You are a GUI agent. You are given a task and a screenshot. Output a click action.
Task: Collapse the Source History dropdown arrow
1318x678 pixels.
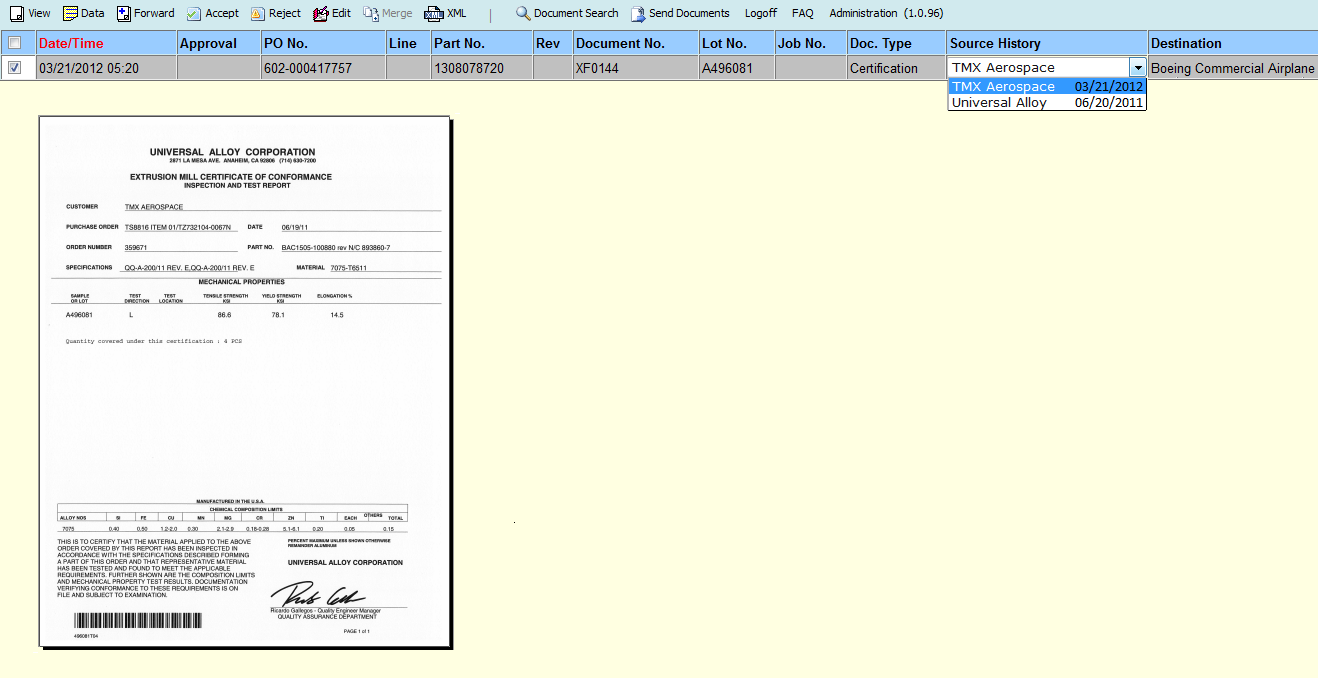1138,68
